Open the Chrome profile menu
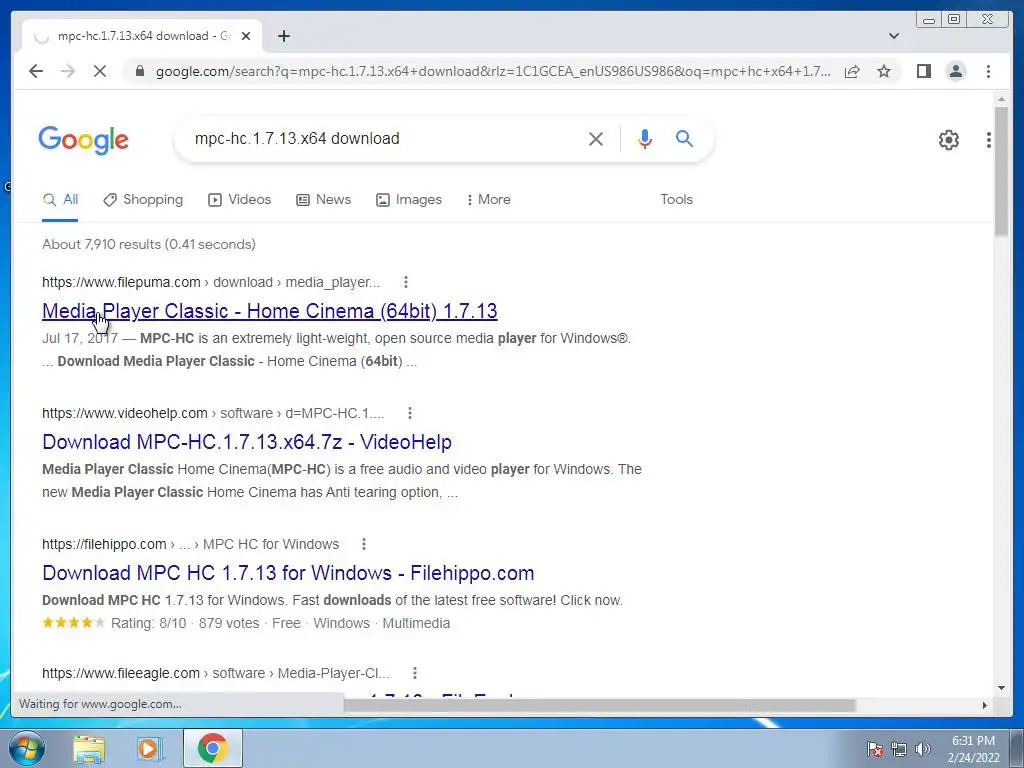The image size is (1024, 768). pyautogui.click(x=955, y=71)
